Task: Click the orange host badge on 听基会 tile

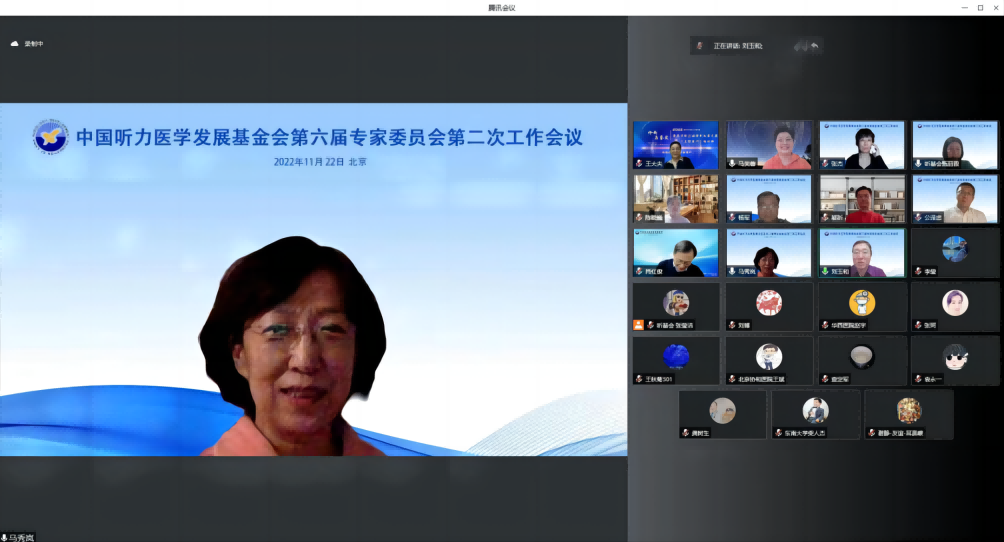Action: 638,325
